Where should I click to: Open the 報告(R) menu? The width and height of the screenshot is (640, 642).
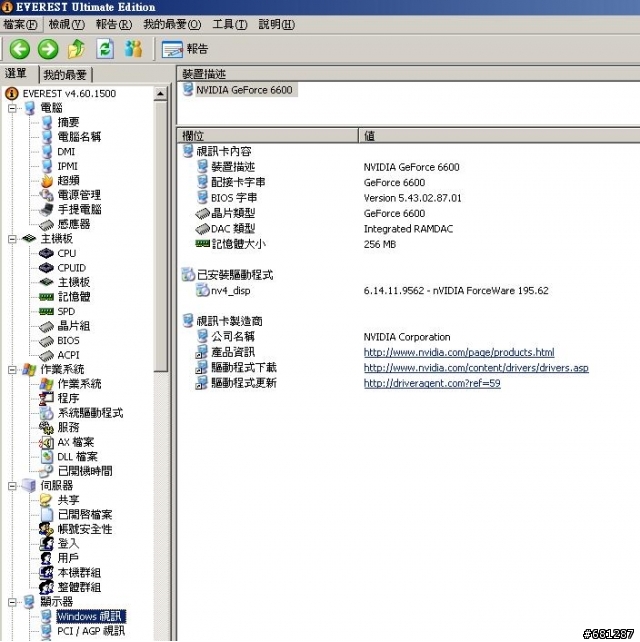(113, 25)
